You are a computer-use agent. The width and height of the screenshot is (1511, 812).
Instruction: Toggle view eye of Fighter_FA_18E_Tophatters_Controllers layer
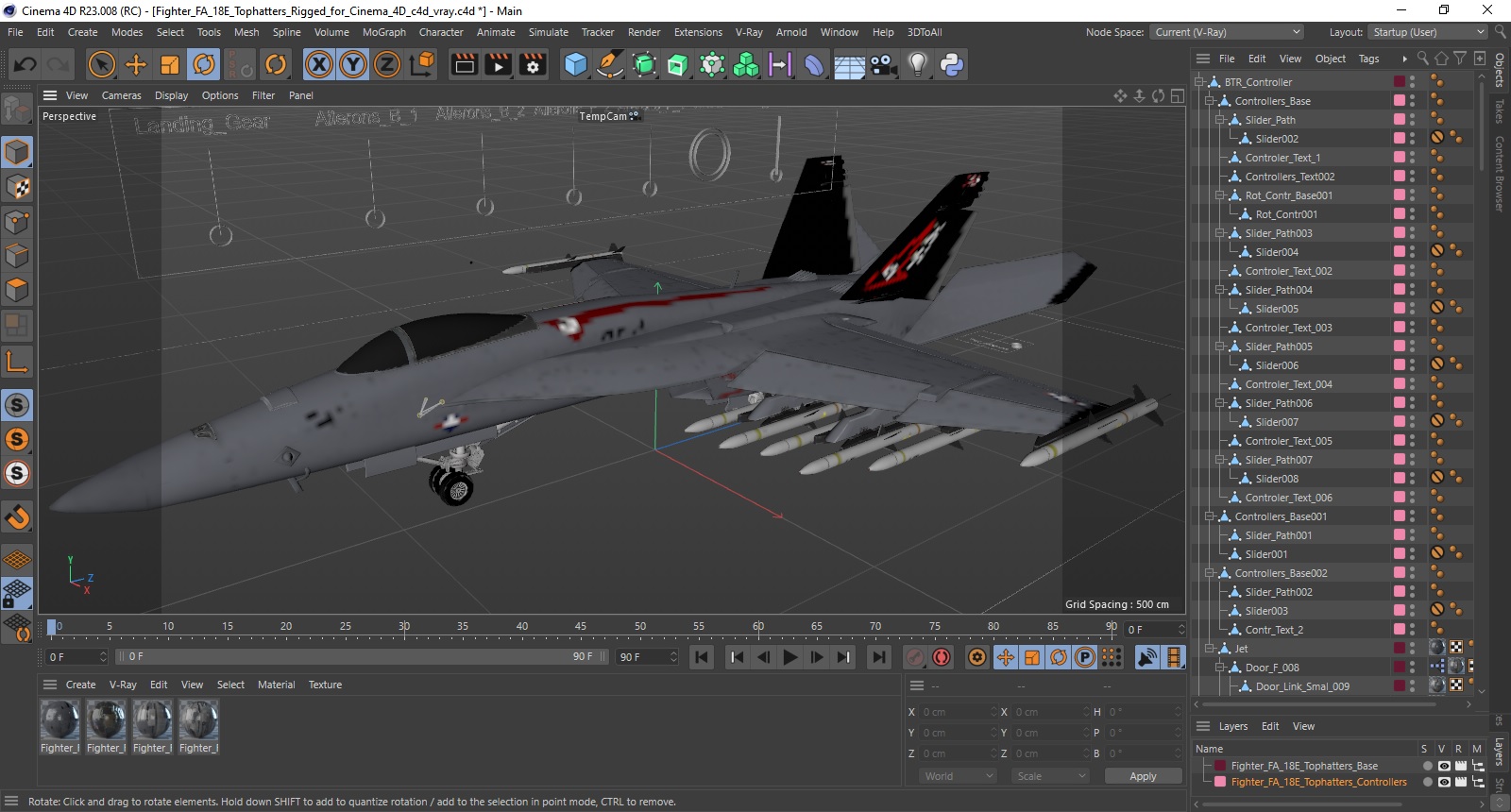(x=1444, y=782)
